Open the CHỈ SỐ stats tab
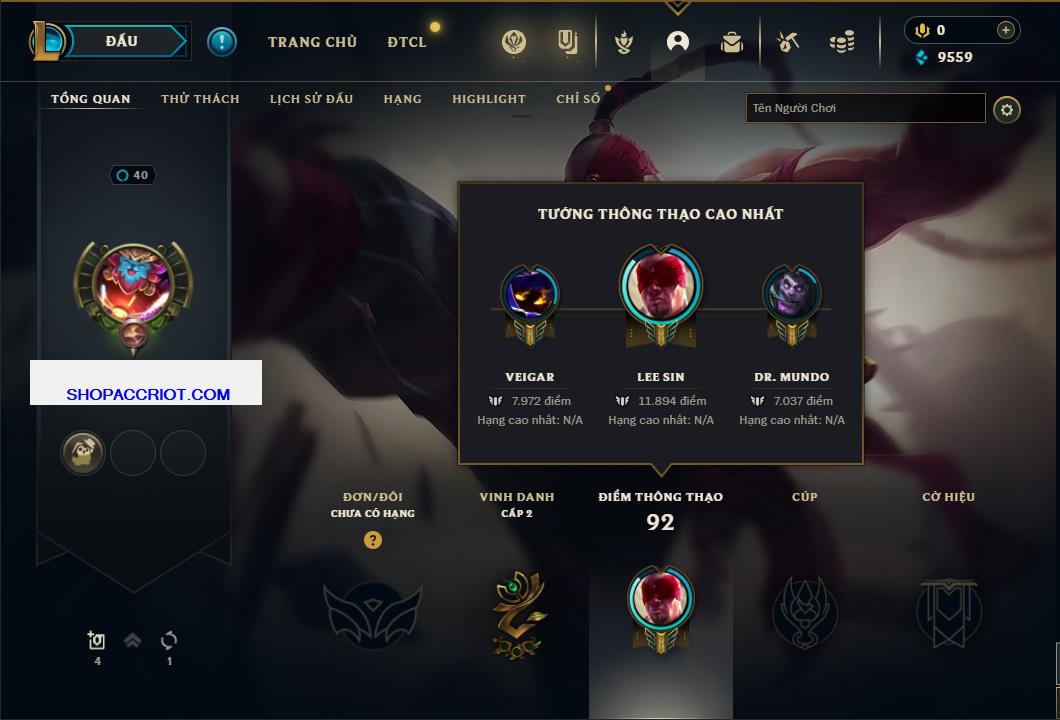1060x720 pixels. pos(578,99)
